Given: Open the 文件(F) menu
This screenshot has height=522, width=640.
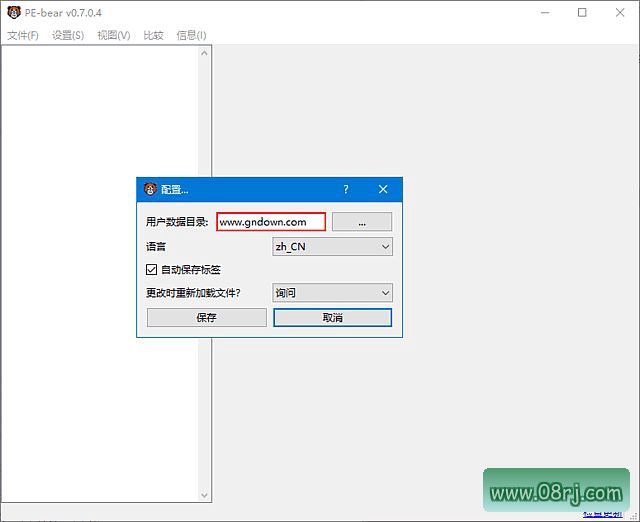Looking at the screenshot, I should [x=23, y=35].
